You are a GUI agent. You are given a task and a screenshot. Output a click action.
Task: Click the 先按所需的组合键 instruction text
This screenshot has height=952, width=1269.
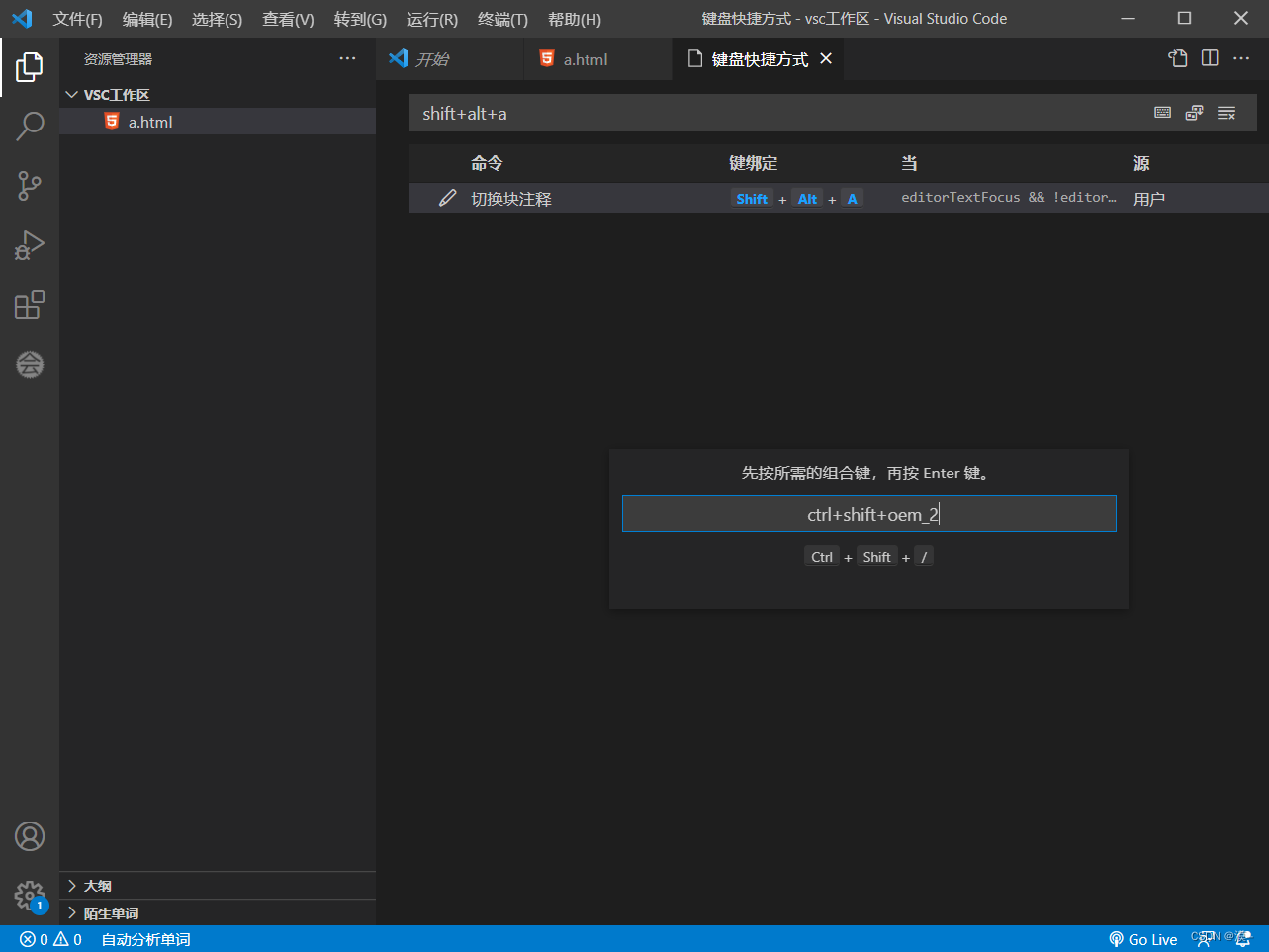[867, 474]
